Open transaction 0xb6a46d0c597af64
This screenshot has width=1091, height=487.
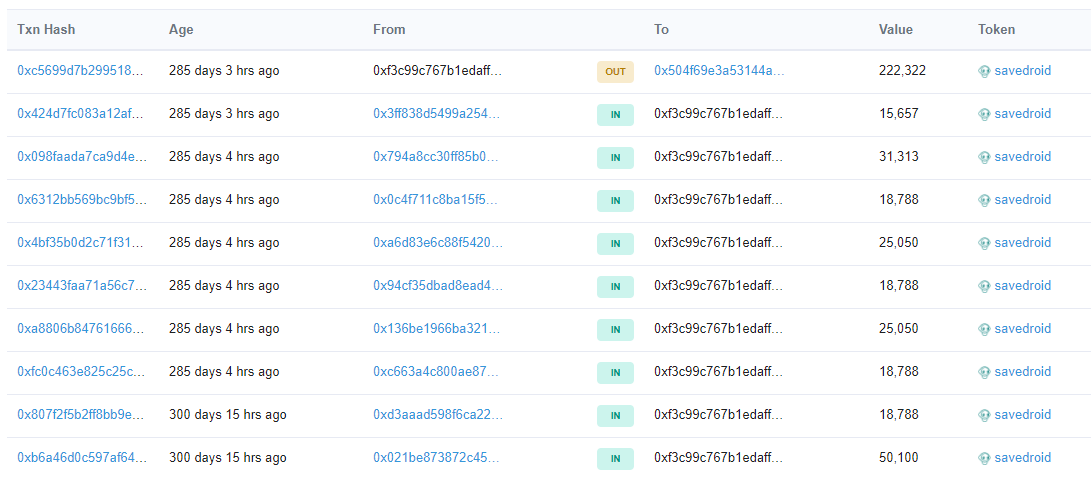pyautogui.click(x=82, y=458)
